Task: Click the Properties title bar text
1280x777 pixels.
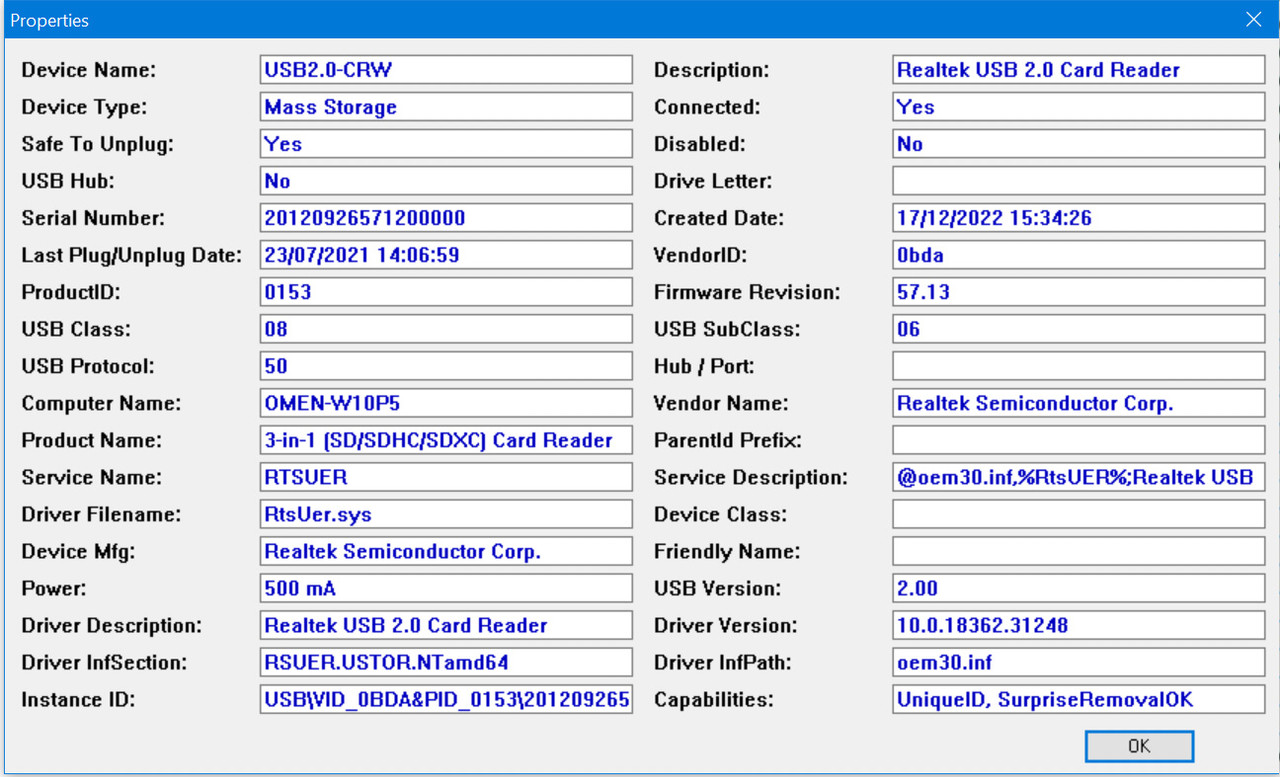Action: pyautogui.click(x=49, y=20)
